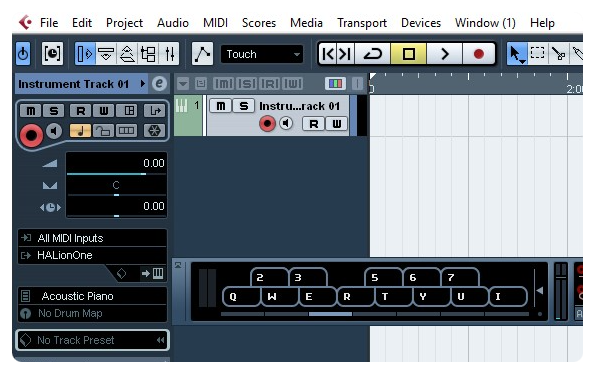595x374 pixels.
Task: Start recording from transport toolbar
Action: coord(479,54)
